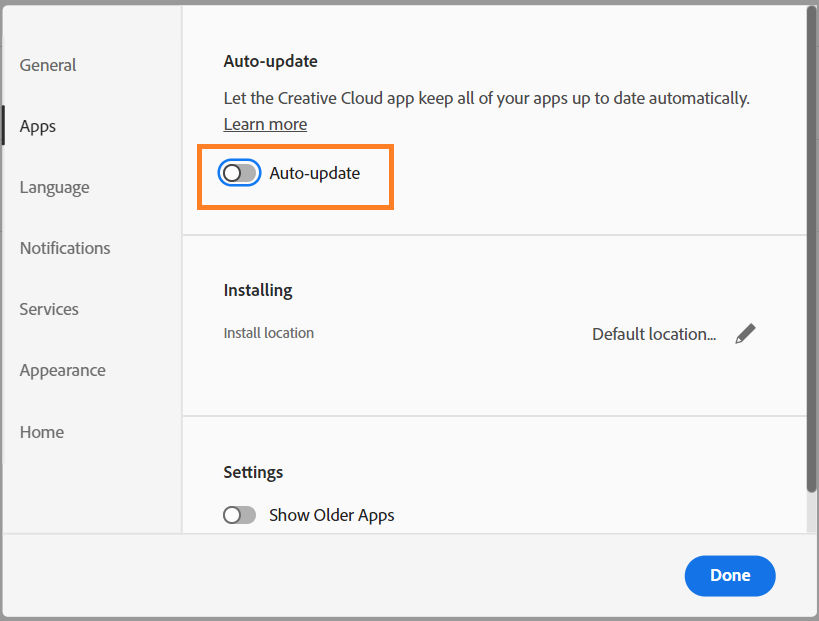Confirm preferences with the Done button
The width and height of the screenshot is (819, 621).
[730, 575]
